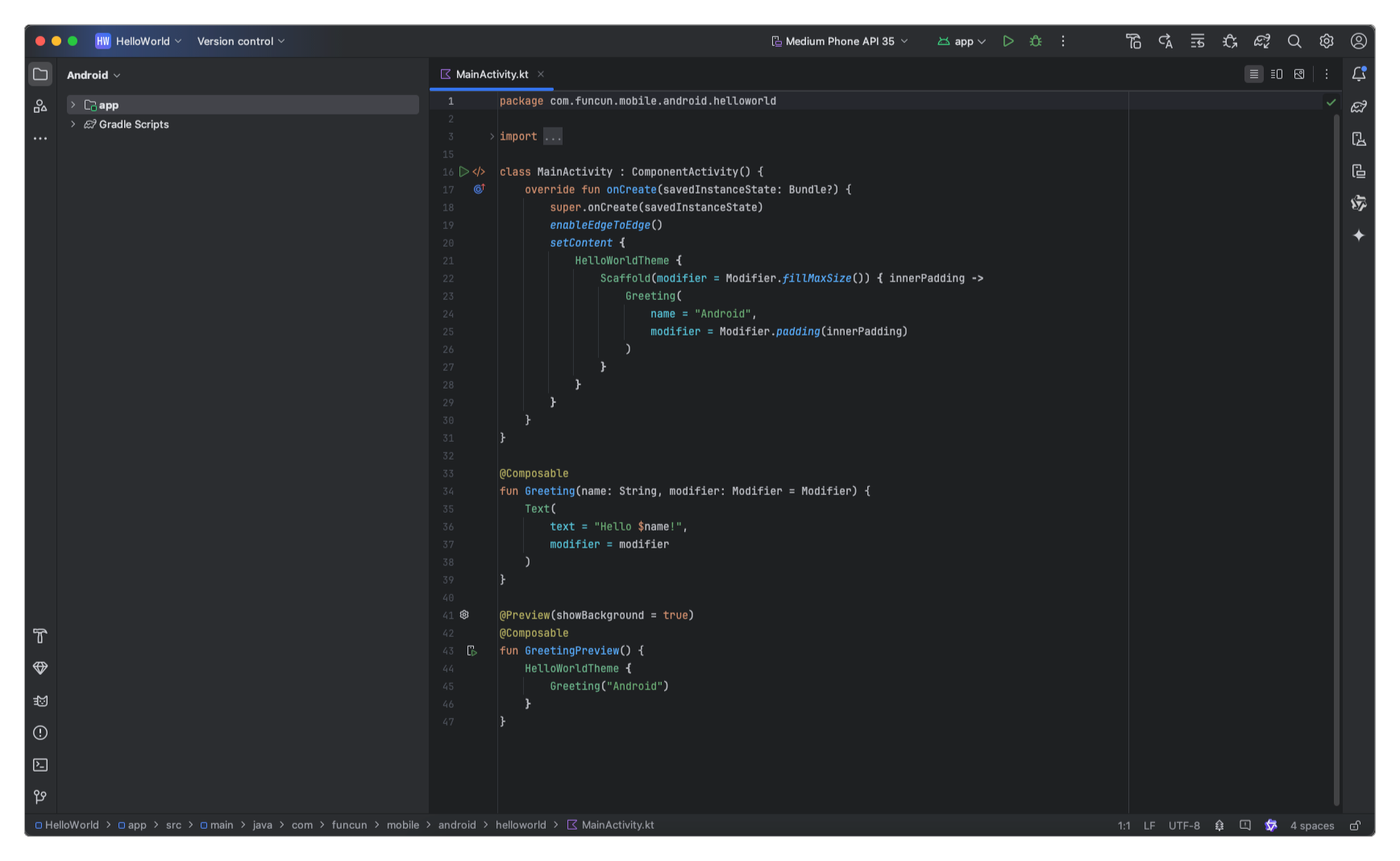Viewport: 1400px width, 861px height.
Task: Expand the folded import block
Action: pos(492,136)
